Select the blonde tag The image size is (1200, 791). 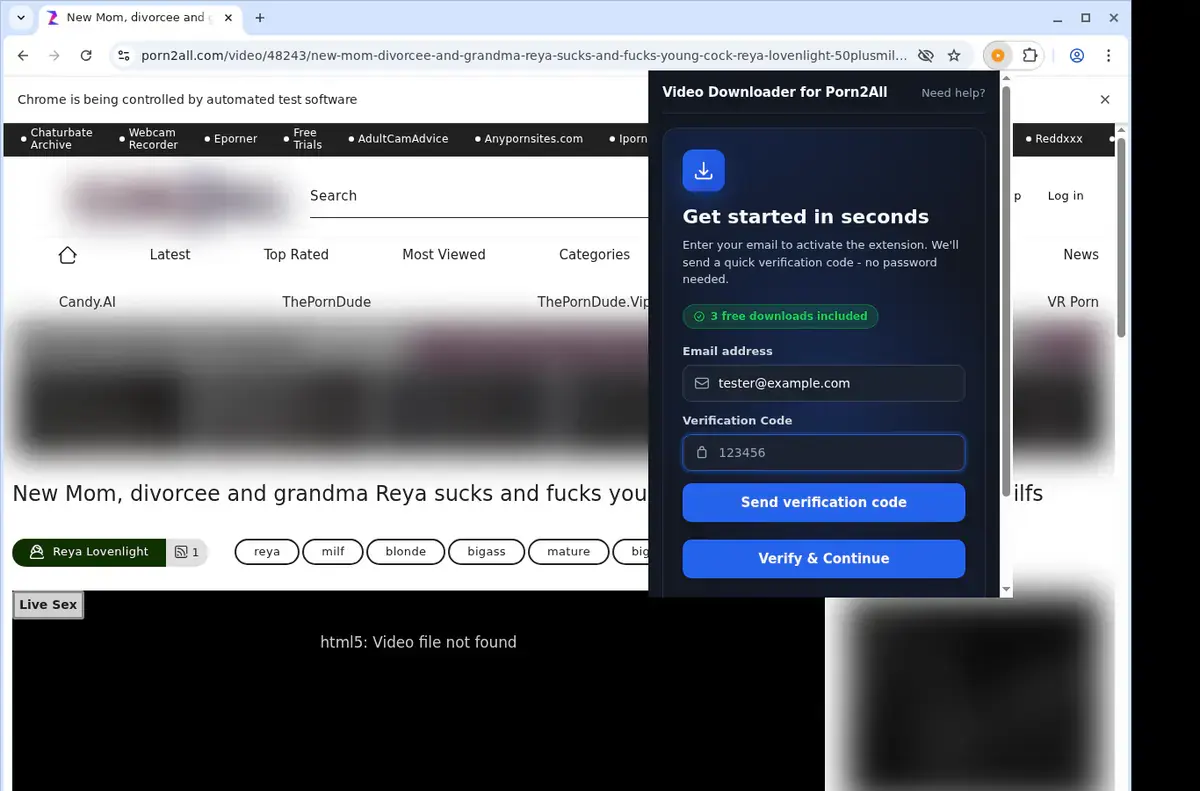pos(406,552)
